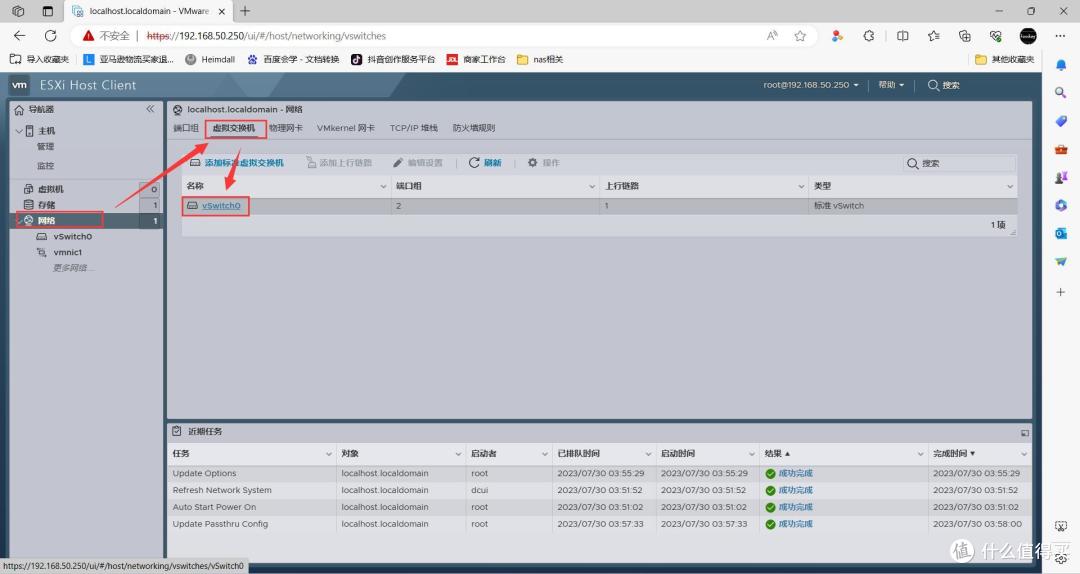Open 名称 column dropdown arrow
Viewport: 1080px width, 574px height.
point(384,186)
